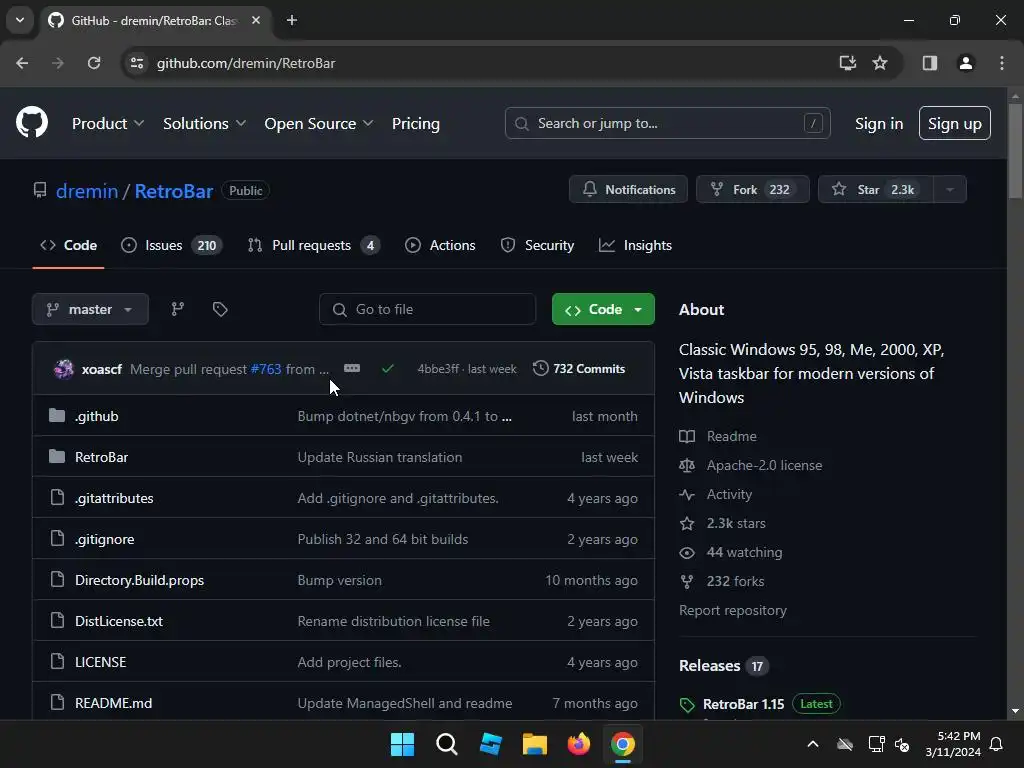Switch to the Issues tab
1024x768 pixels.
click(172, 245)
